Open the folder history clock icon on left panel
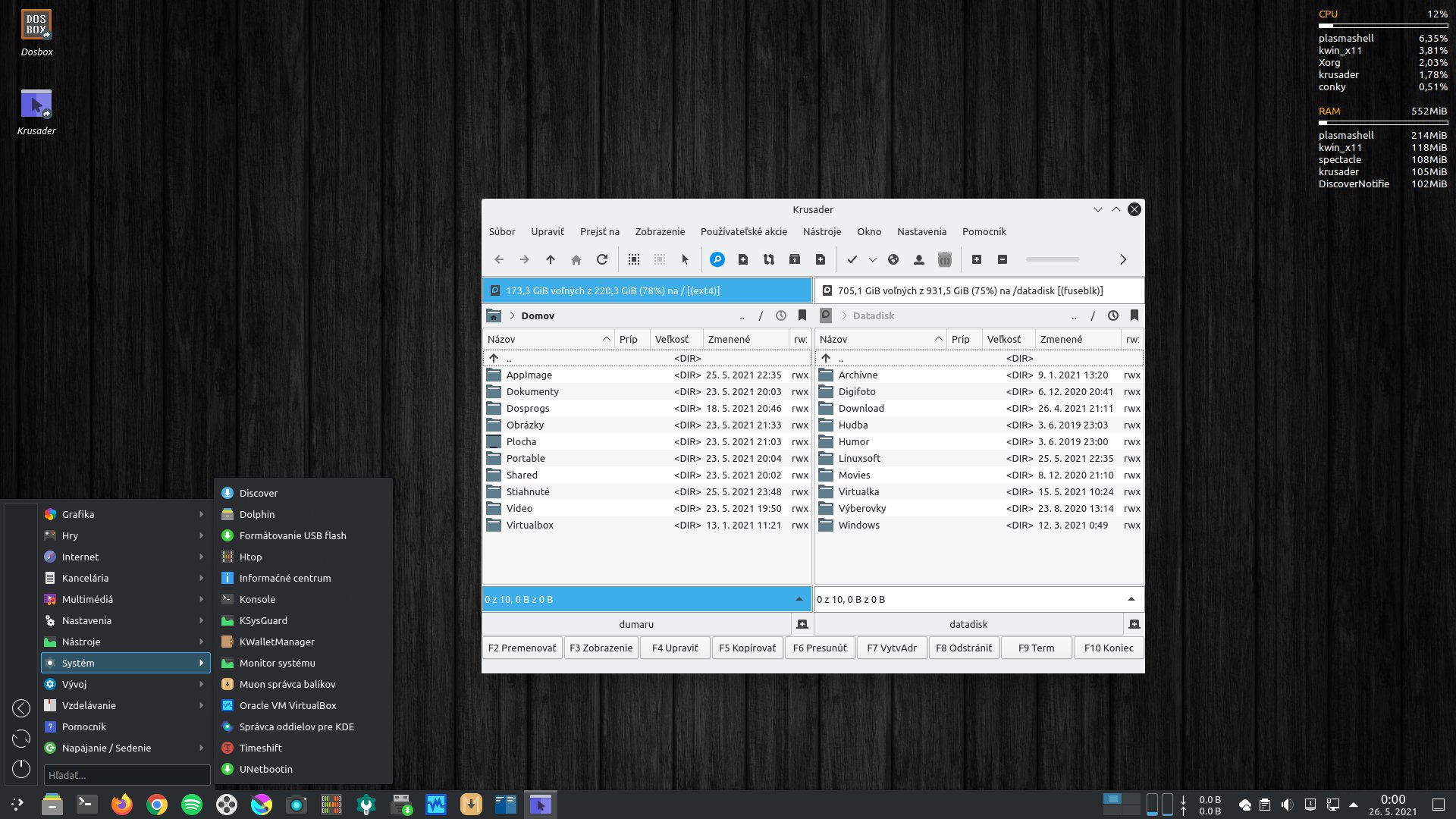 pyautogui.click(x=780, y=315)
